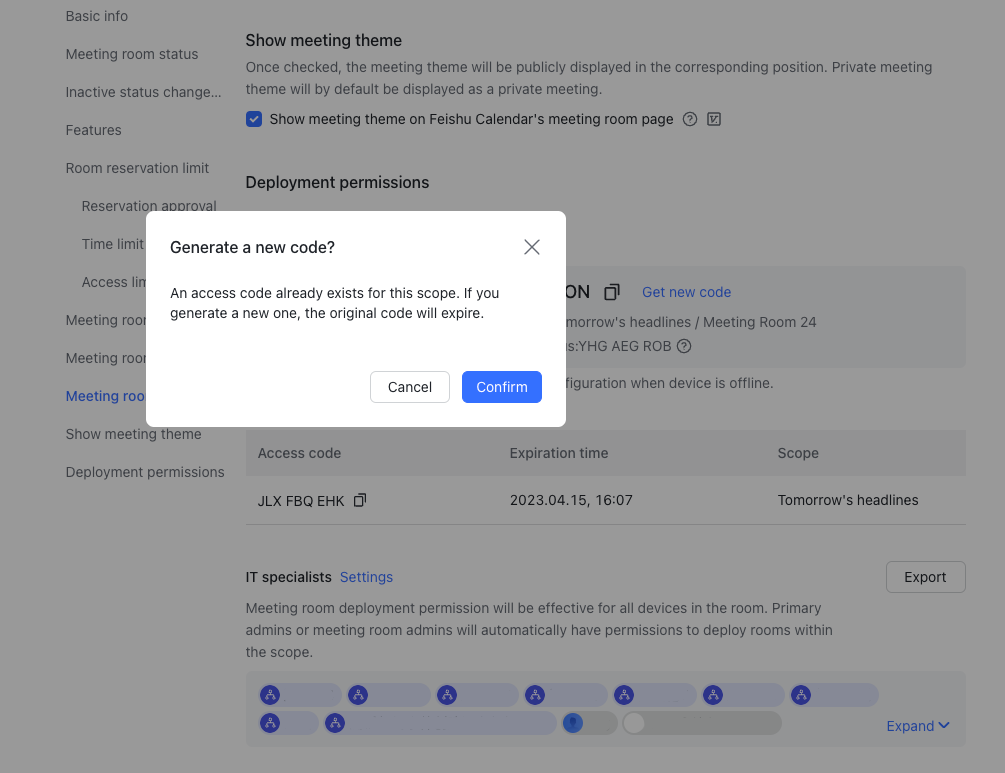The height and width of the screenshot is (773, 1005).
Task: Click the Get new code link
Action: click(686, 292)
